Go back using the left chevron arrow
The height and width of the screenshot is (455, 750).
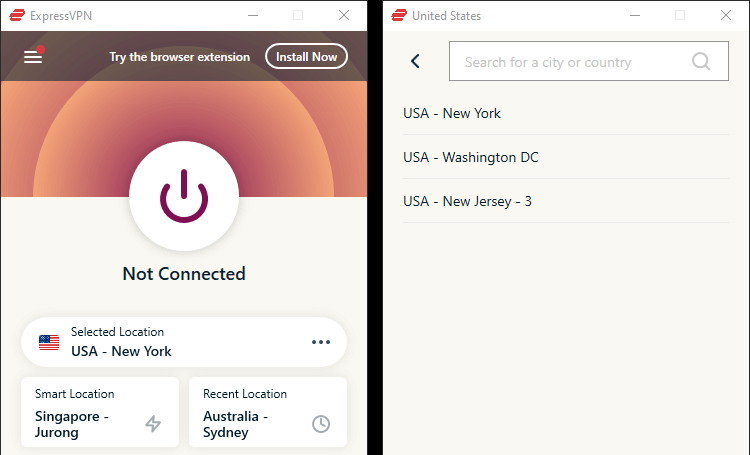pyautogui.click(x=415, y=61)
